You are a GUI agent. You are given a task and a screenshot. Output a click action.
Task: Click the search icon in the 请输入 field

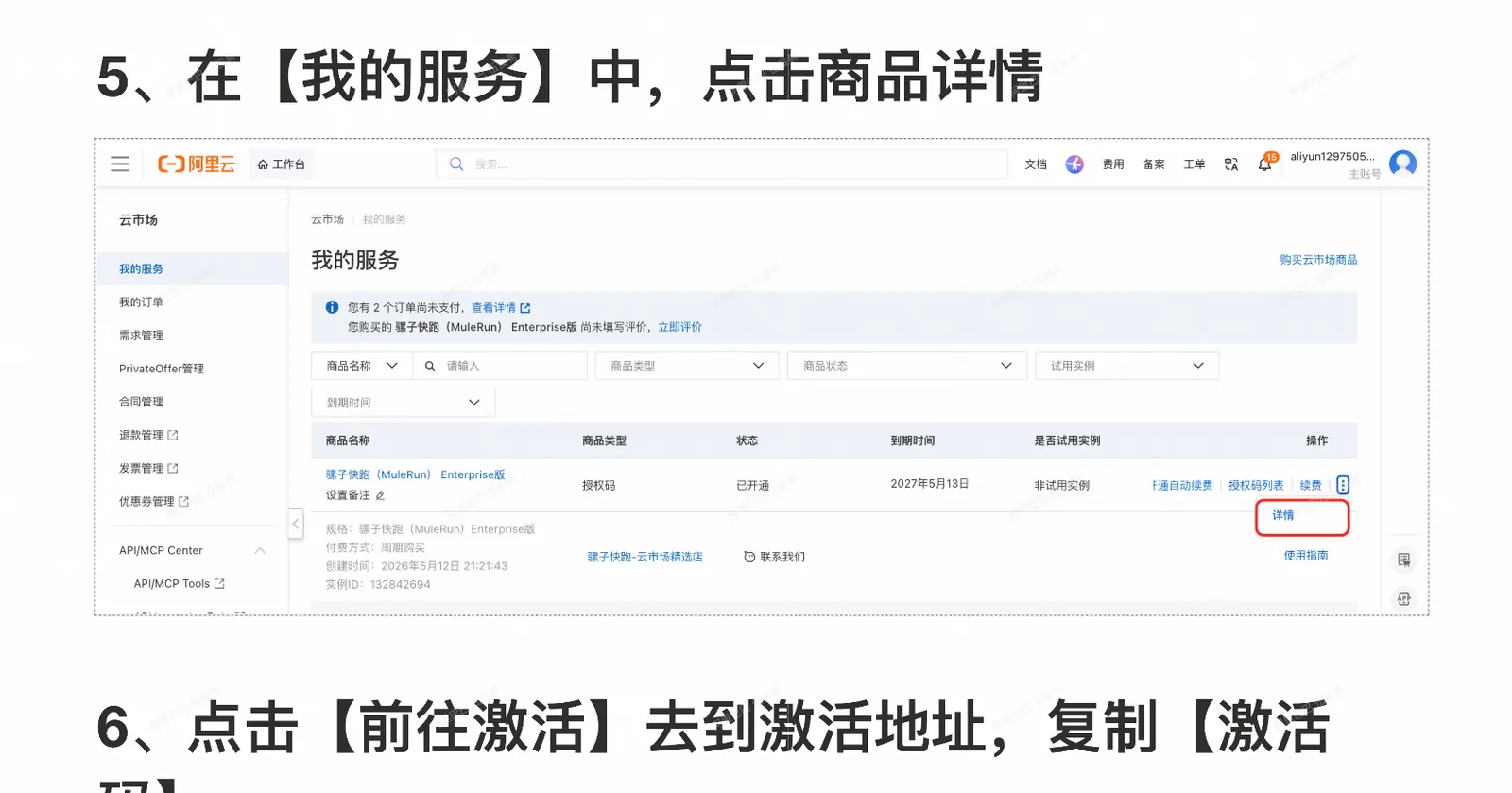tap(430, 366)
